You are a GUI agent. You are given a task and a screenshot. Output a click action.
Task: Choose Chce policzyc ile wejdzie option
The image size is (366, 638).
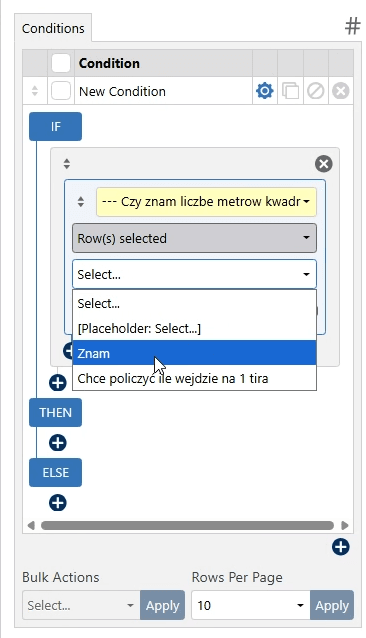[x=194, y=378]
